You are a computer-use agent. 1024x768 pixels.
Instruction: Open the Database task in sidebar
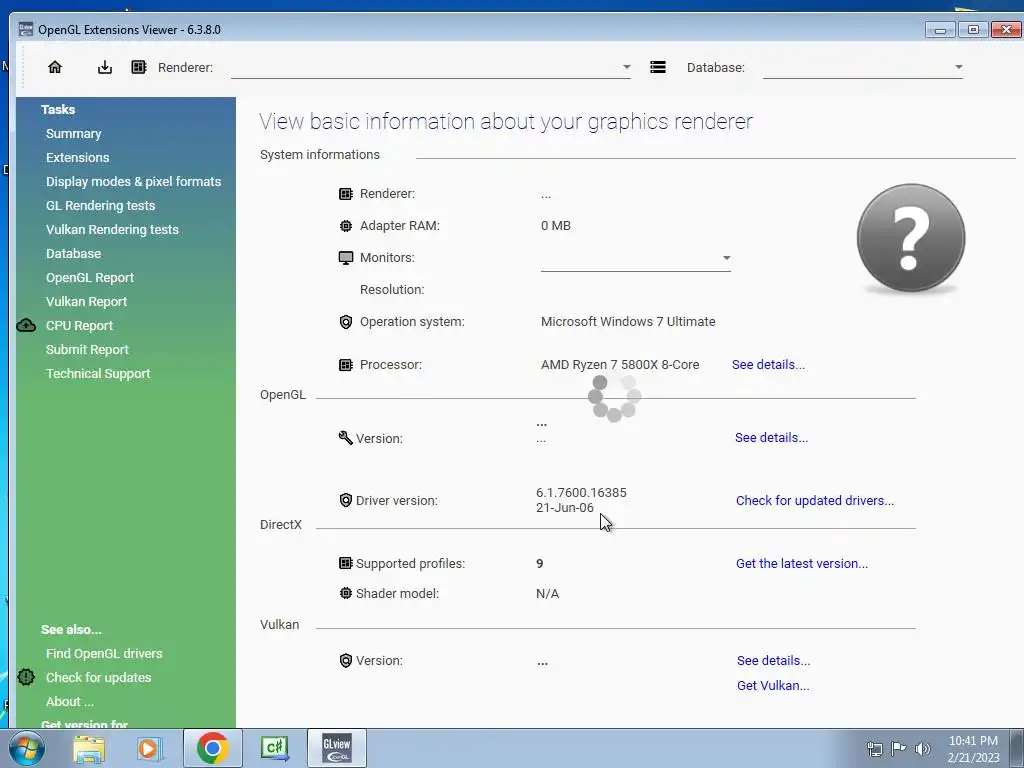[73, 253]
